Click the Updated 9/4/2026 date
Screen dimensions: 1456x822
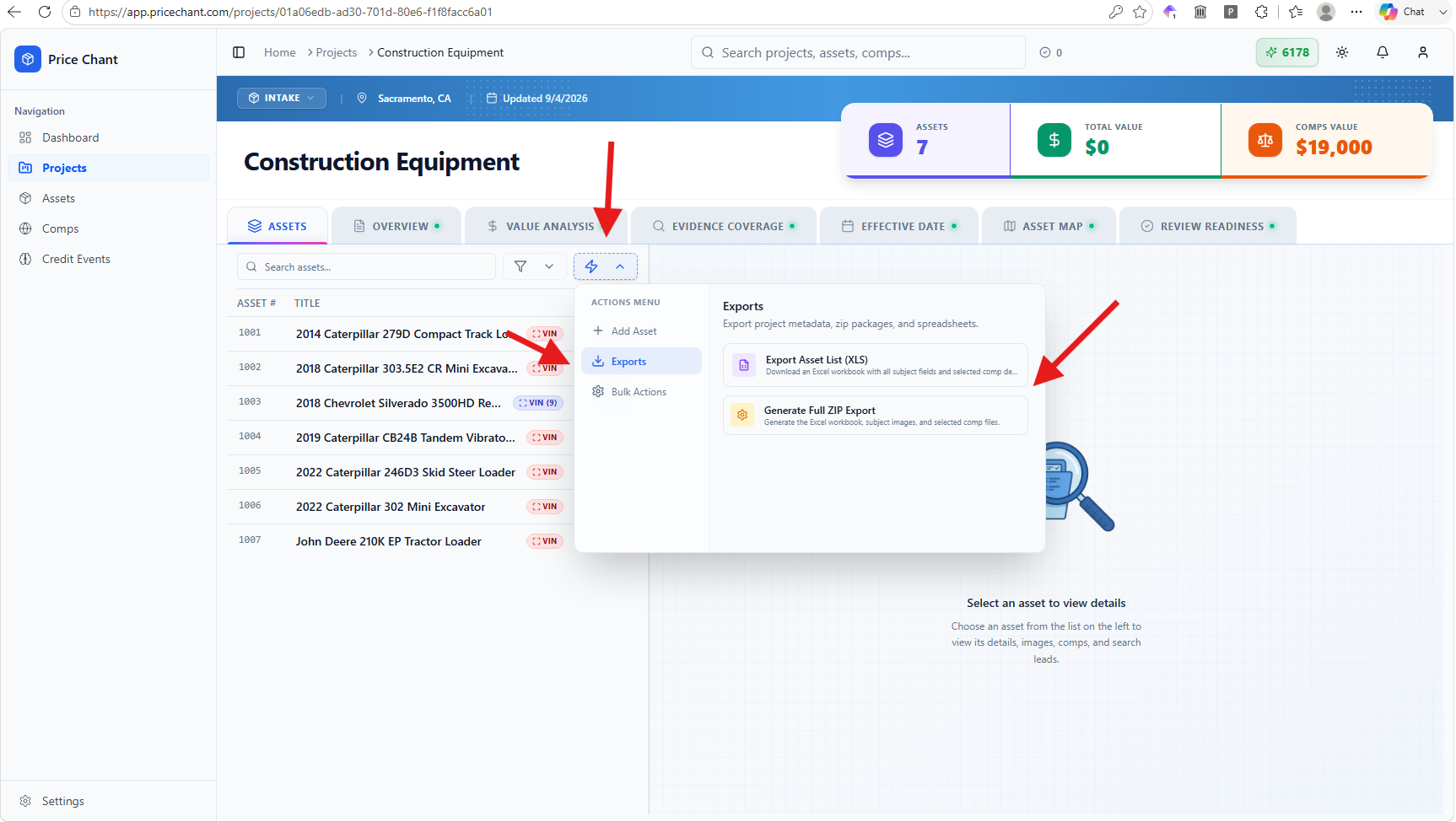[537, 99]
